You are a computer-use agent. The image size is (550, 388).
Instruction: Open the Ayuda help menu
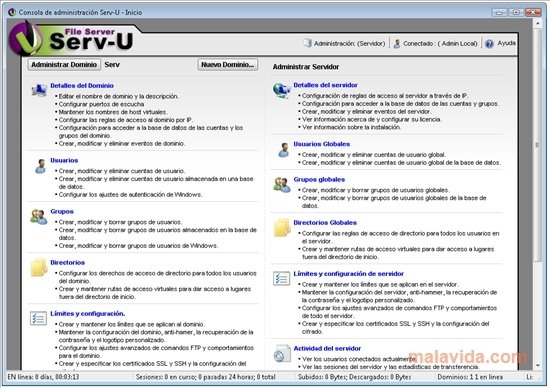(507, 43)
